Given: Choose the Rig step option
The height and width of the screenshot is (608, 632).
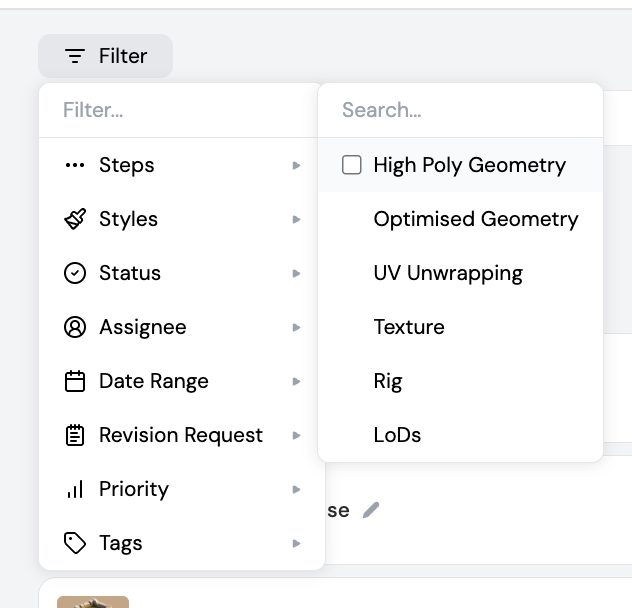Looking at the screenshot, I should [x=388, y=381].
